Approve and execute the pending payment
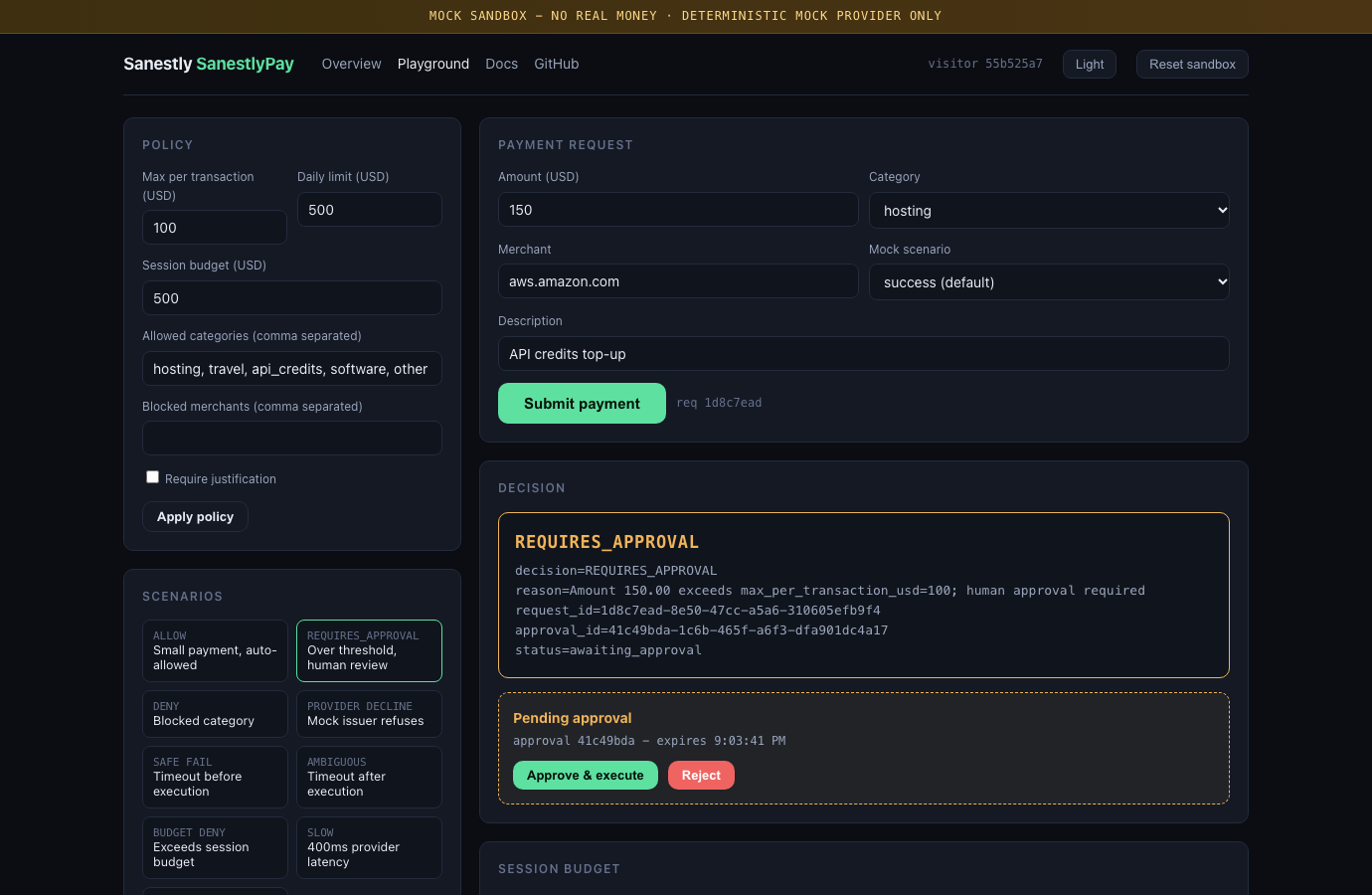 coord(586,776)
